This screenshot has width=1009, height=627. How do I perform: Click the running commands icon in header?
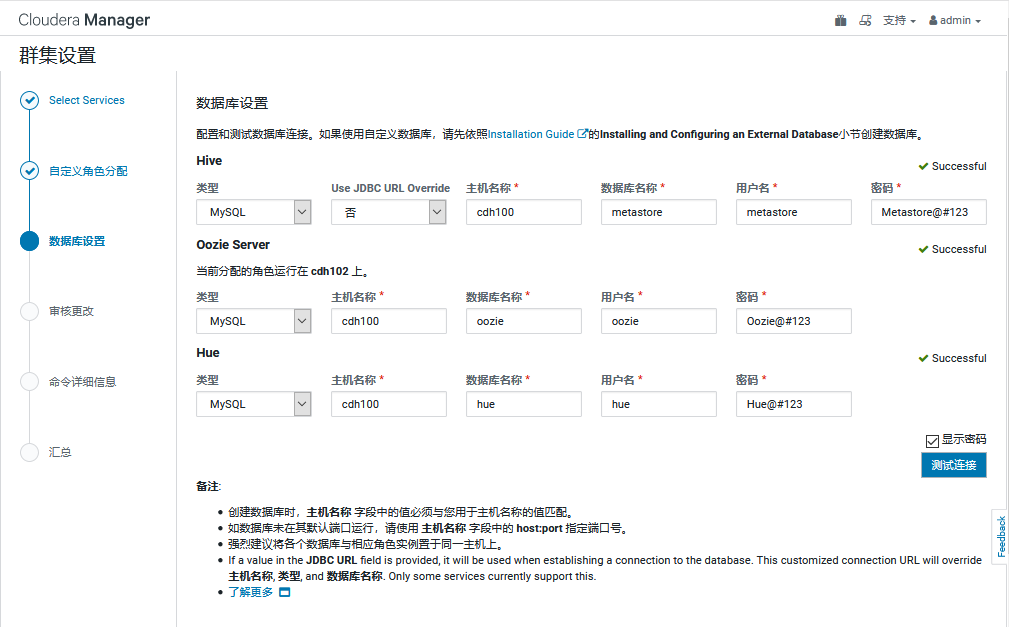pos(865,19)
